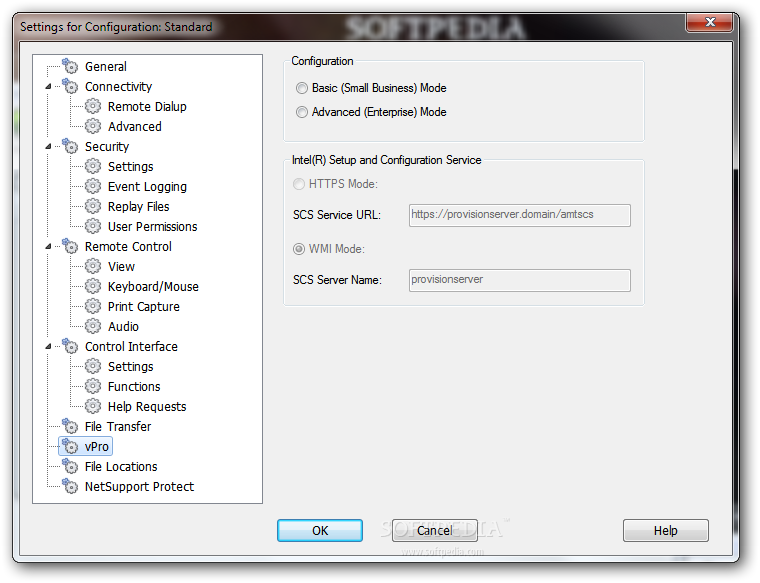Image resolution: width=760 pixels, height=583 pixels.
Task: Click the gear icon next to Print Capture
Action: pyautogui.click(x=93, y=306)
